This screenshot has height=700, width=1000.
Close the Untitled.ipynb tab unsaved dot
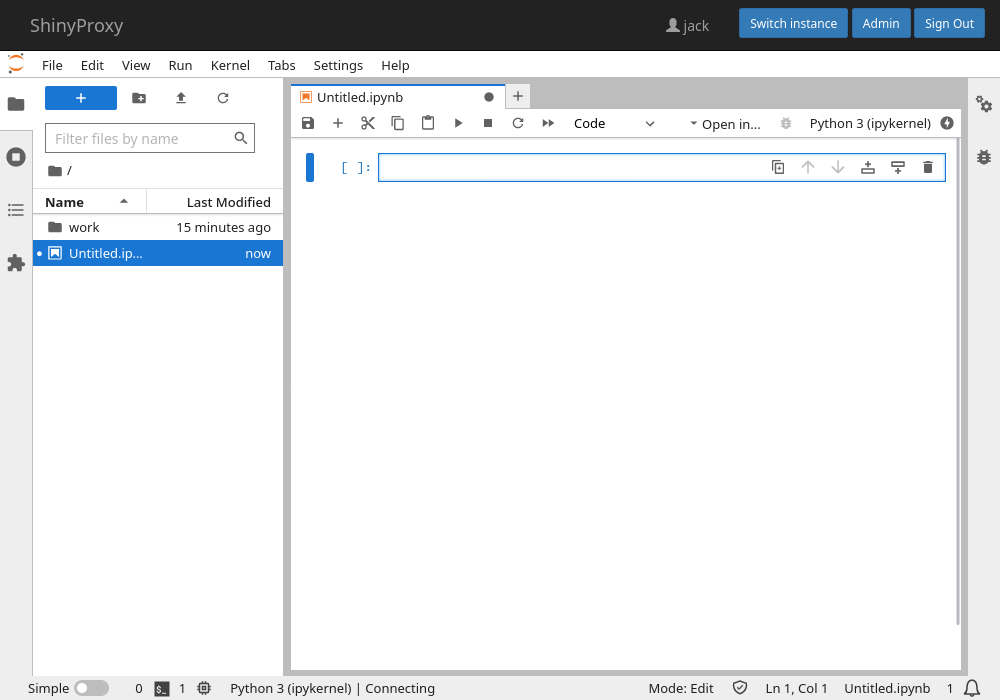pyautogui.click(x=489, y=98)
